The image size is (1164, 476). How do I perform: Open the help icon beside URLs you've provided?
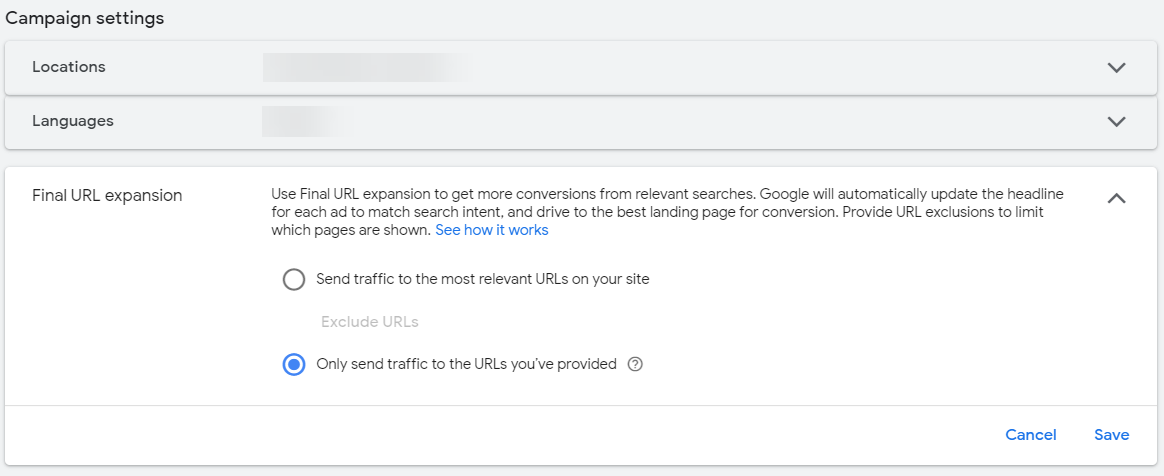click(x=635, y=364)
